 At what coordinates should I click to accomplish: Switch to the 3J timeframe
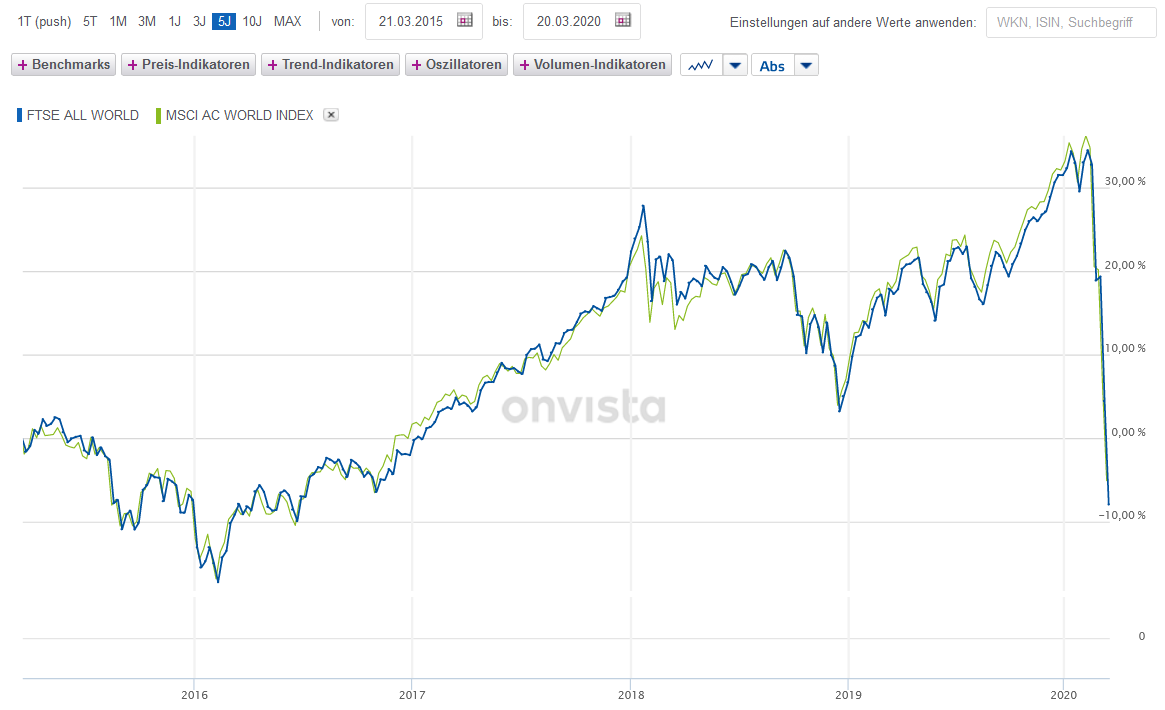tap(199, 22)
